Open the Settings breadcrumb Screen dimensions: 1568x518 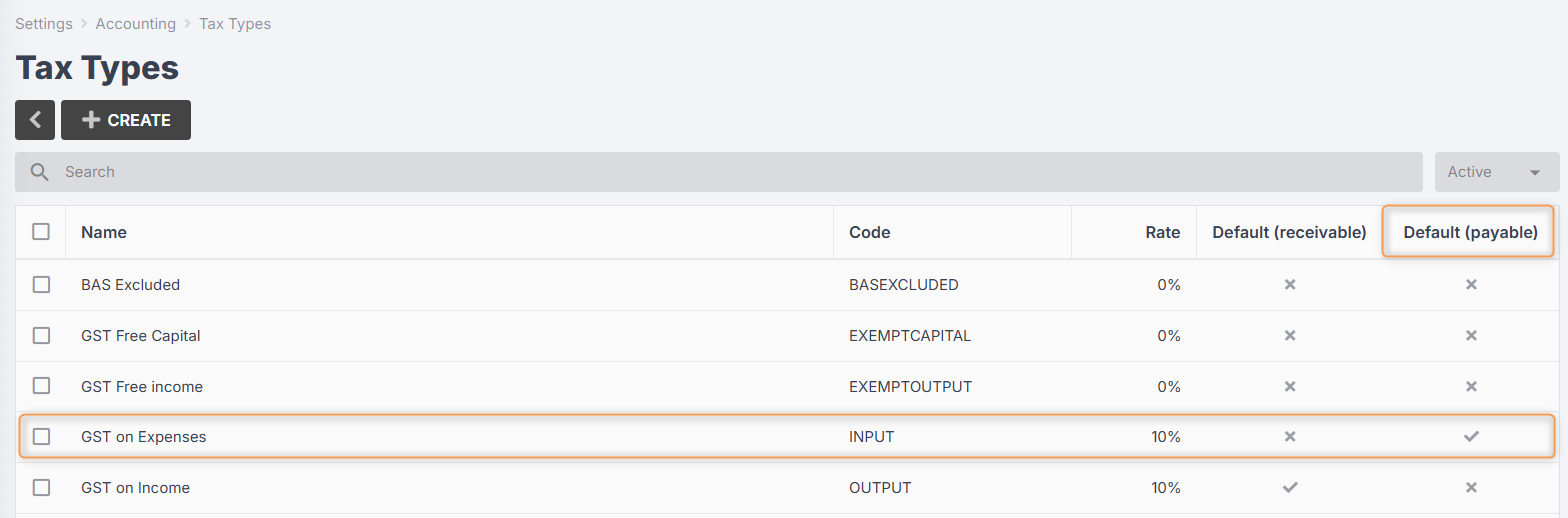43,23
